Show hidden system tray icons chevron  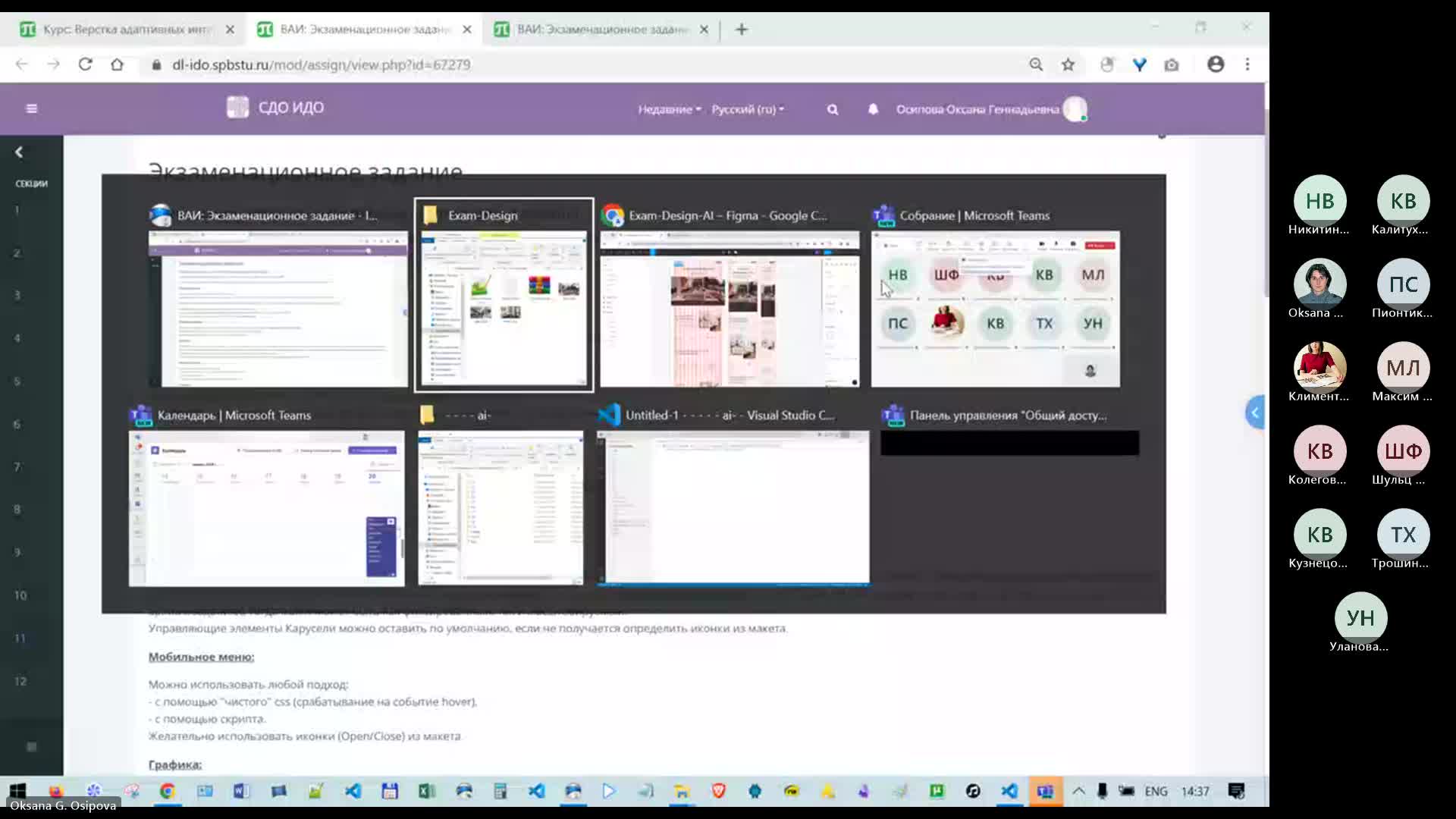point(1078,791)
